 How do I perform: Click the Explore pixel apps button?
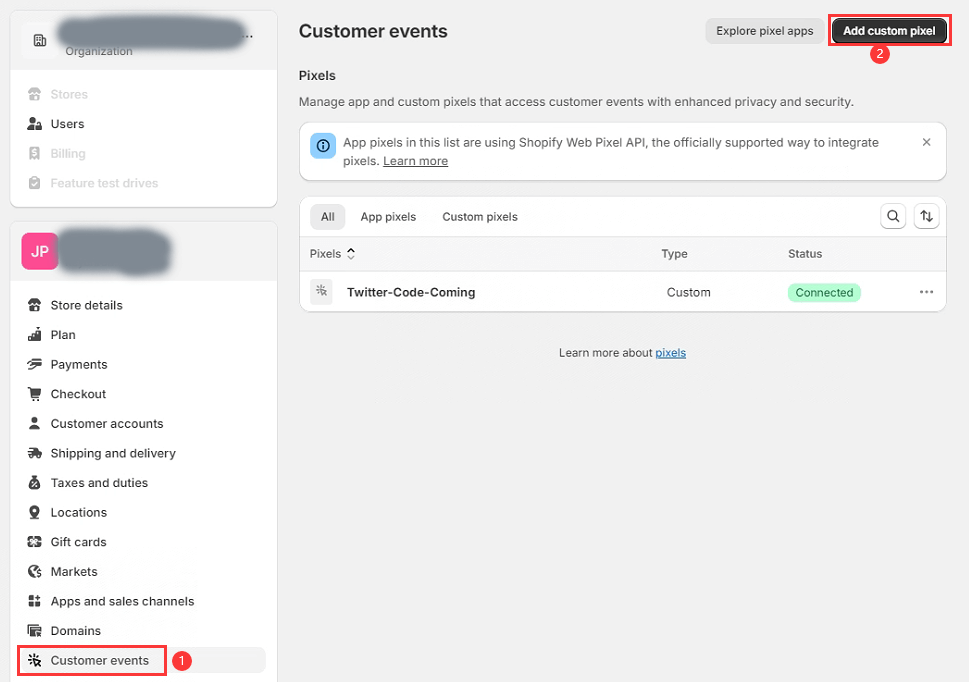tap(764, 31)
